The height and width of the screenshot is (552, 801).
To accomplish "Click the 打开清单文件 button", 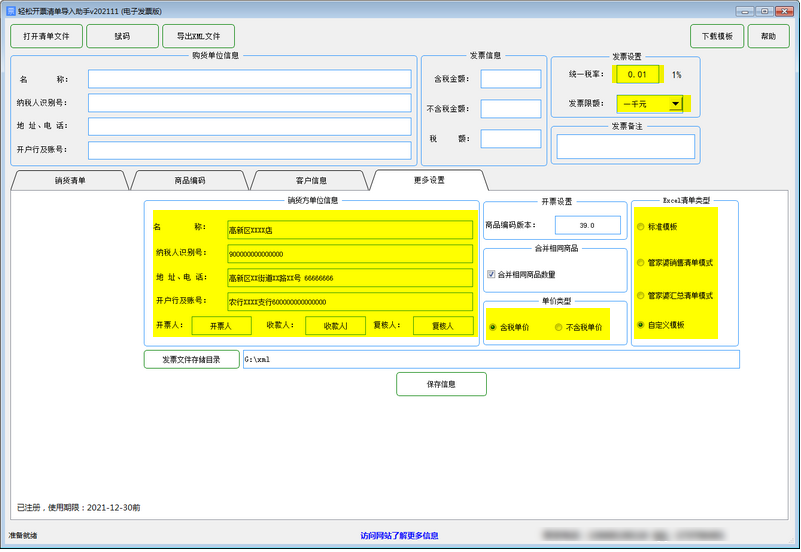I will (46, 36).
